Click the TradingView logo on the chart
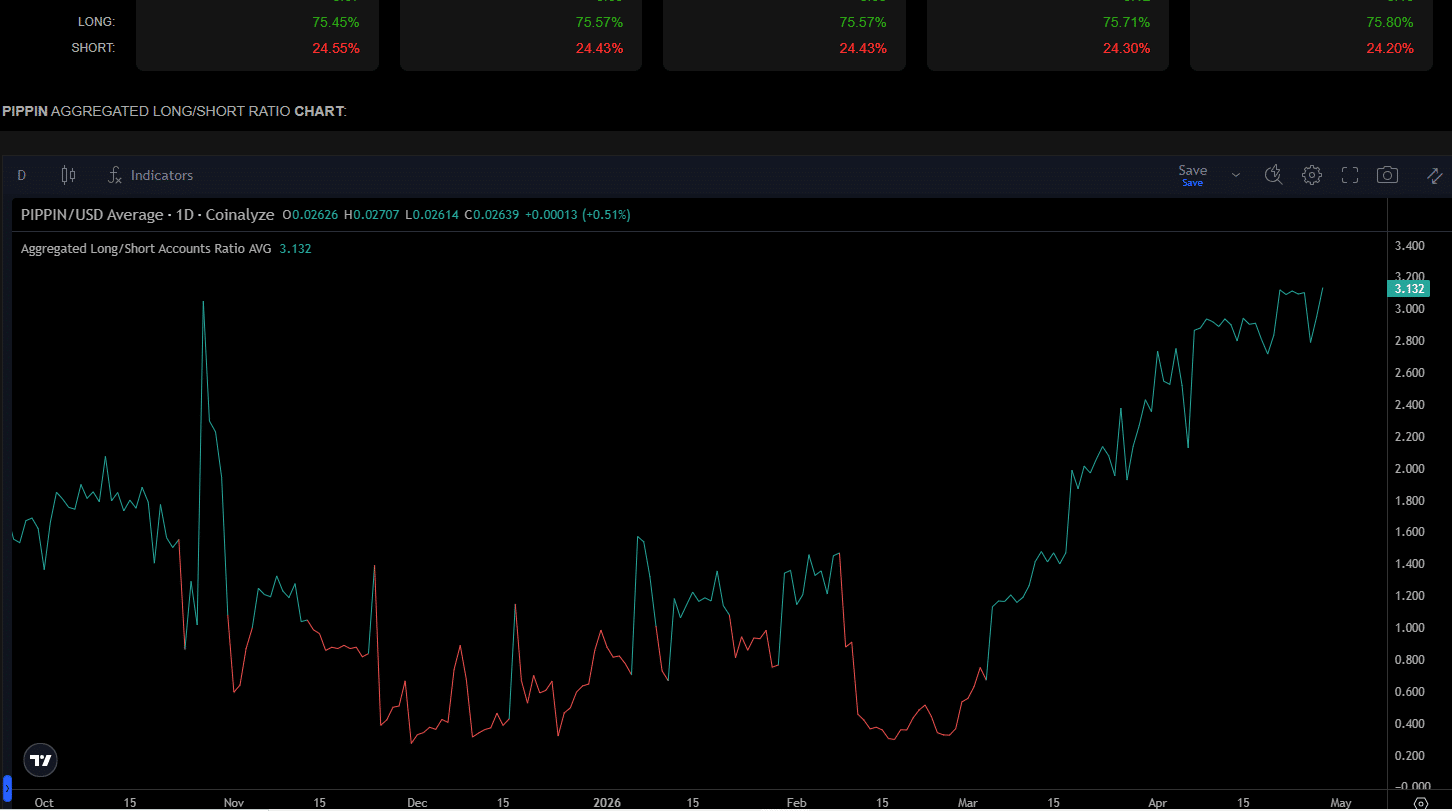The image size is (1452, 811). pyautogui.click(x=40, y=760)
